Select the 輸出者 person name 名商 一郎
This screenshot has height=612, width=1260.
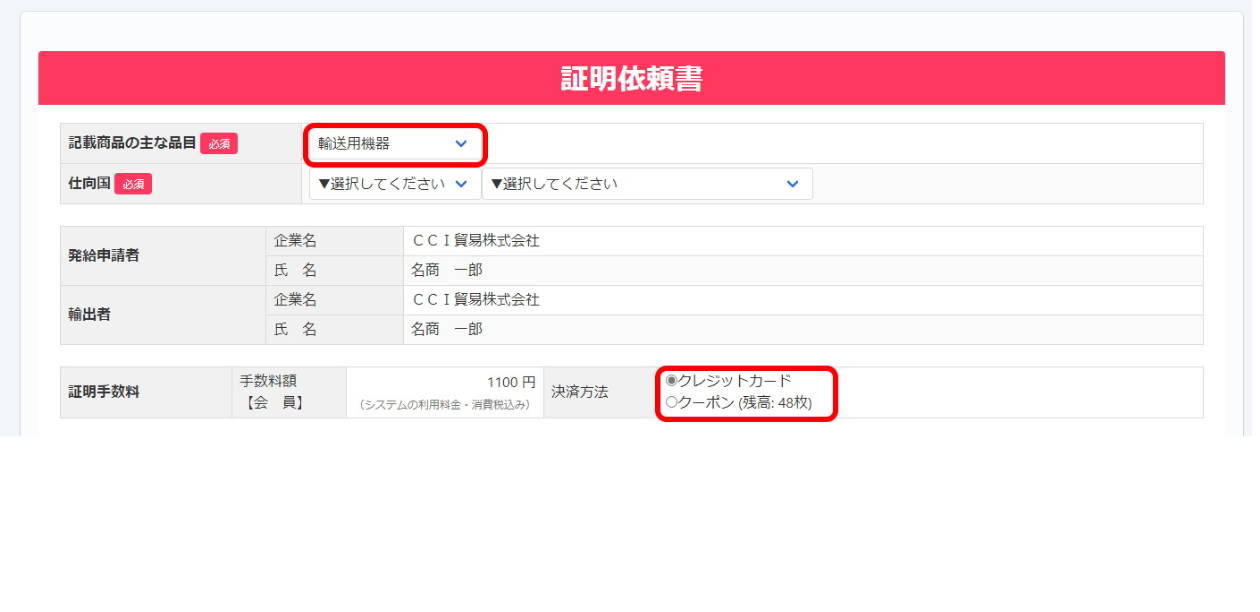[447, 329]
